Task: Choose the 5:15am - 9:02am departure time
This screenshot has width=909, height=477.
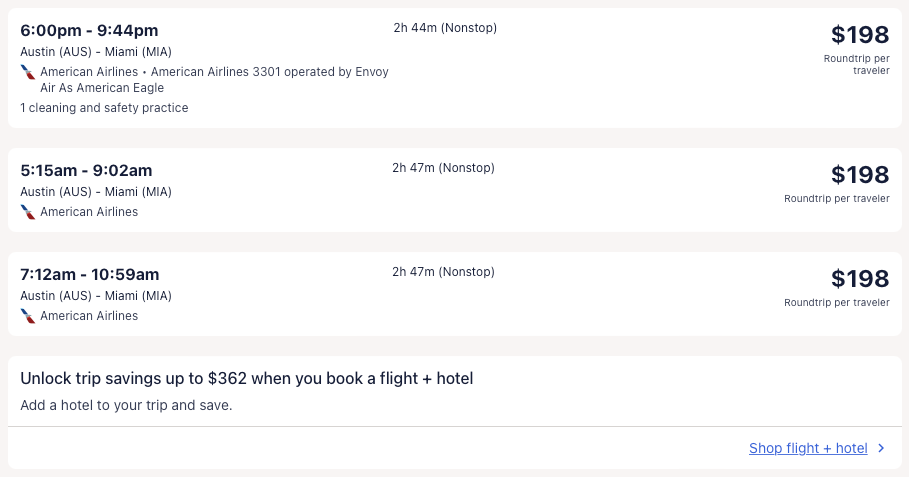Action: click(x=86, y=170)
